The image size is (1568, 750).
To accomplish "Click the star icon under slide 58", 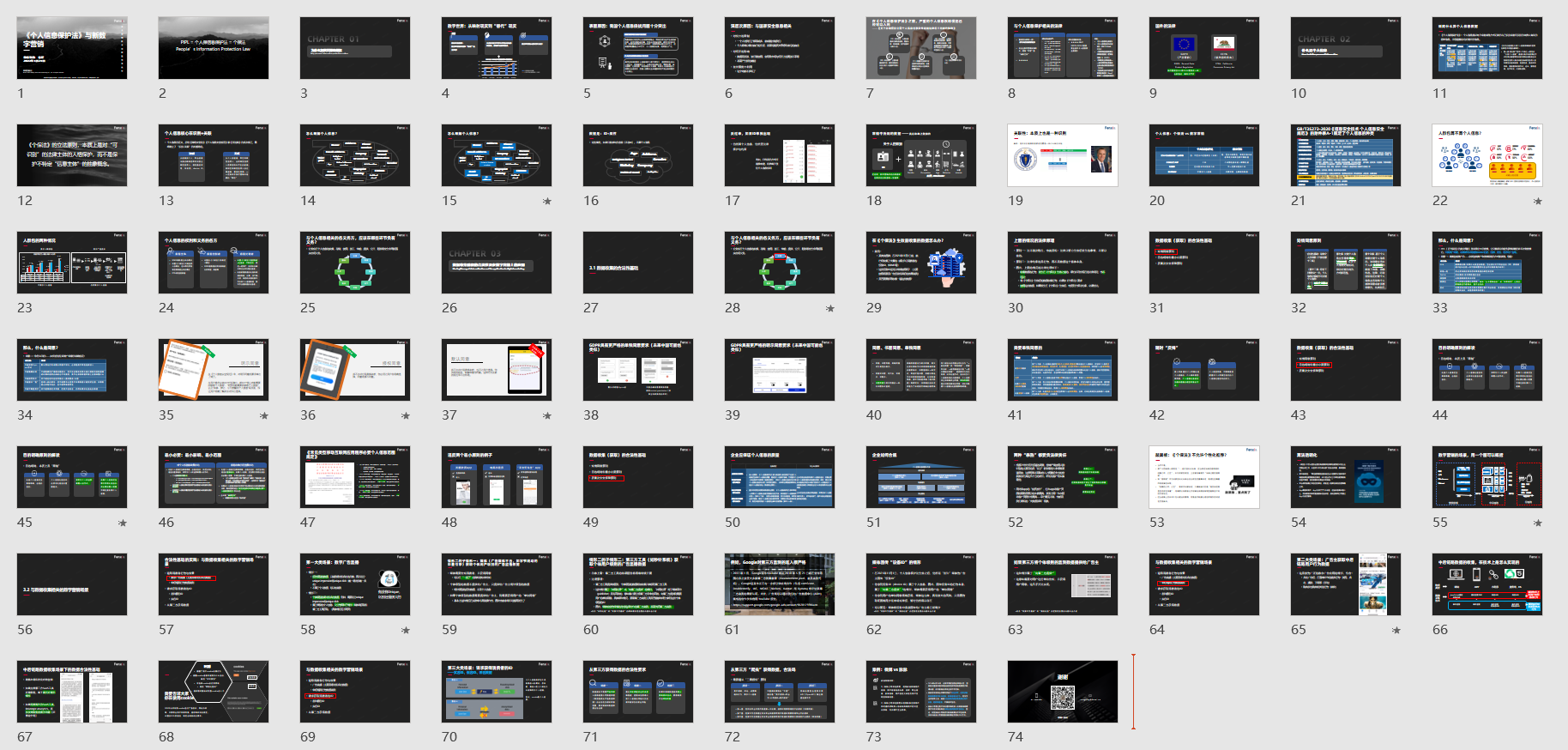I will click(406, 631).
